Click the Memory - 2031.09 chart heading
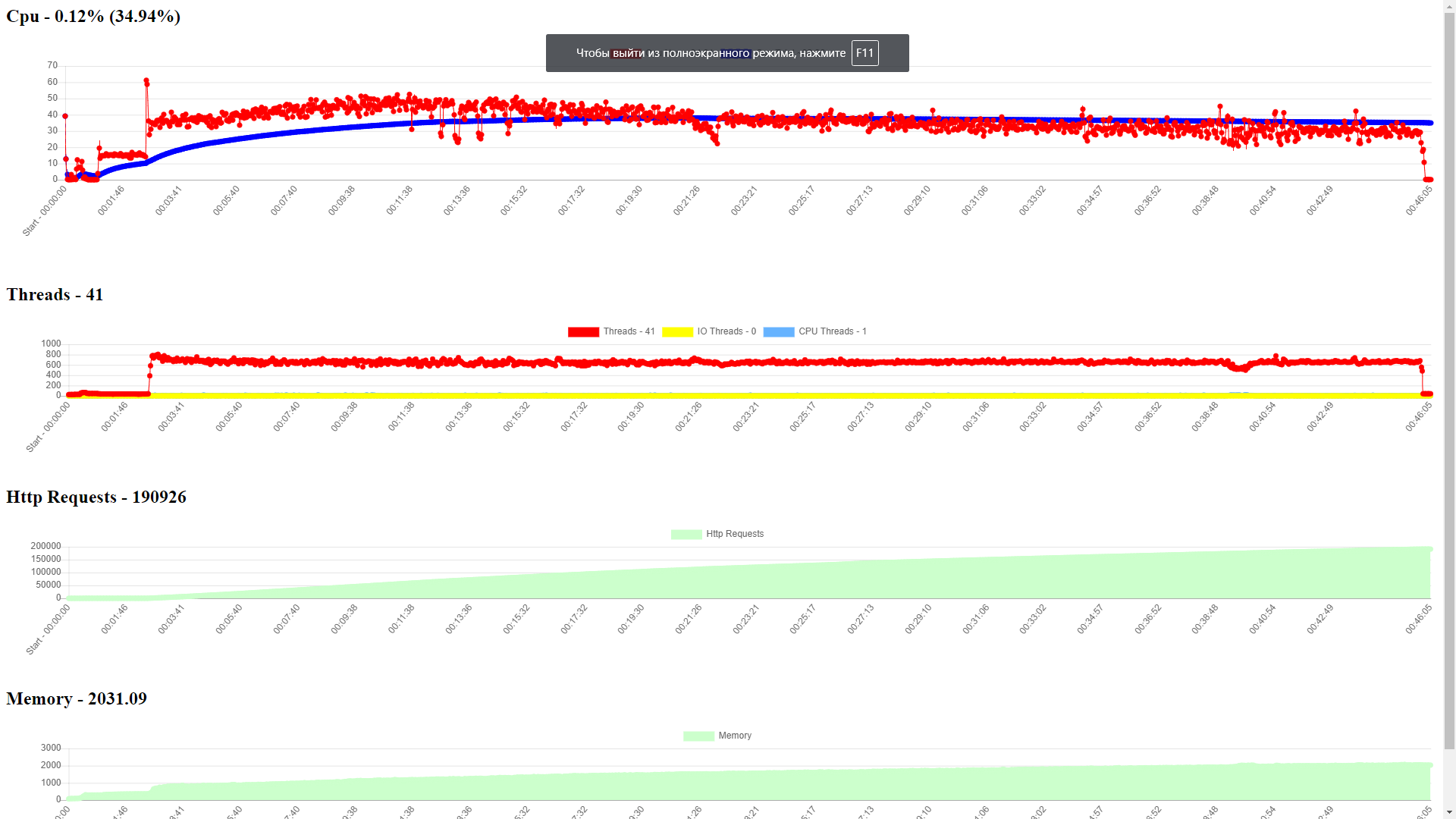Viewport: 1456px width, 819px height. pos(77,698)
